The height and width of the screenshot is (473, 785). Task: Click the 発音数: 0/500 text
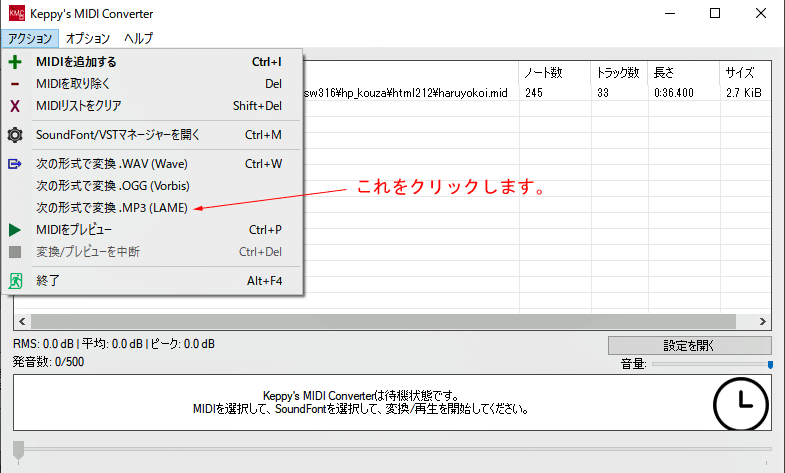48,362
